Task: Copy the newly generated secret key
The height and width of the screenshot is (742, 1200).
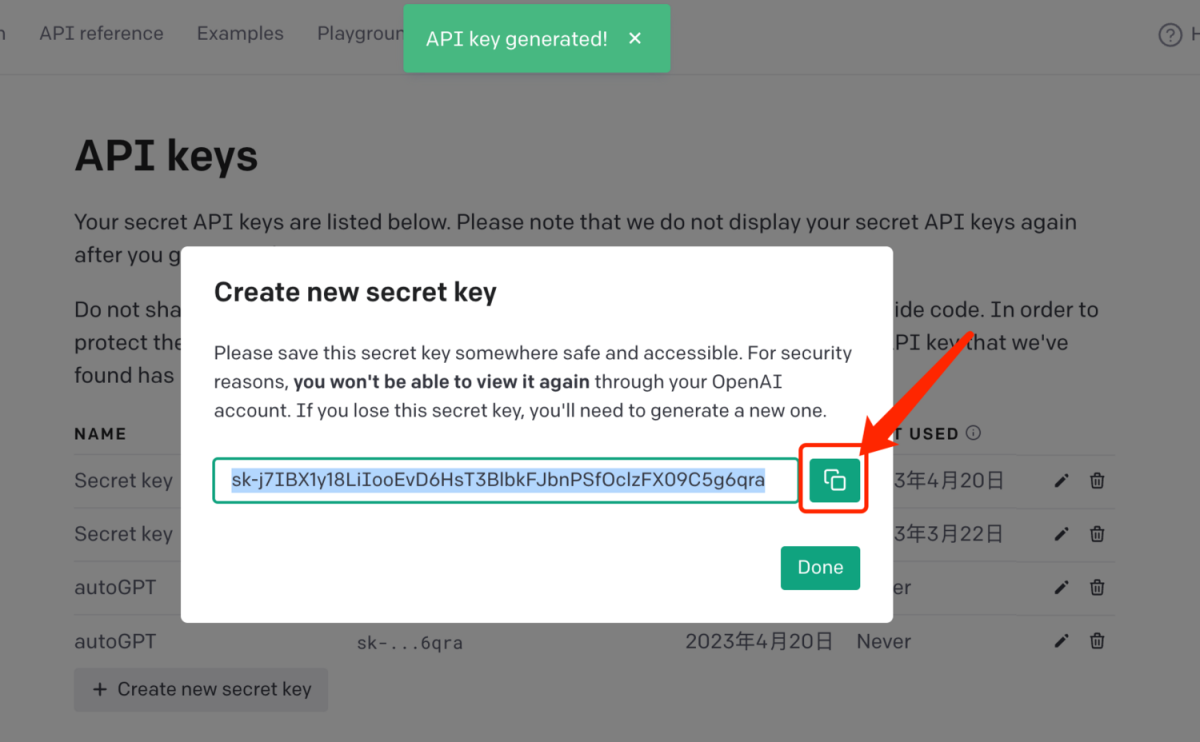Action: tap(834, 481)
